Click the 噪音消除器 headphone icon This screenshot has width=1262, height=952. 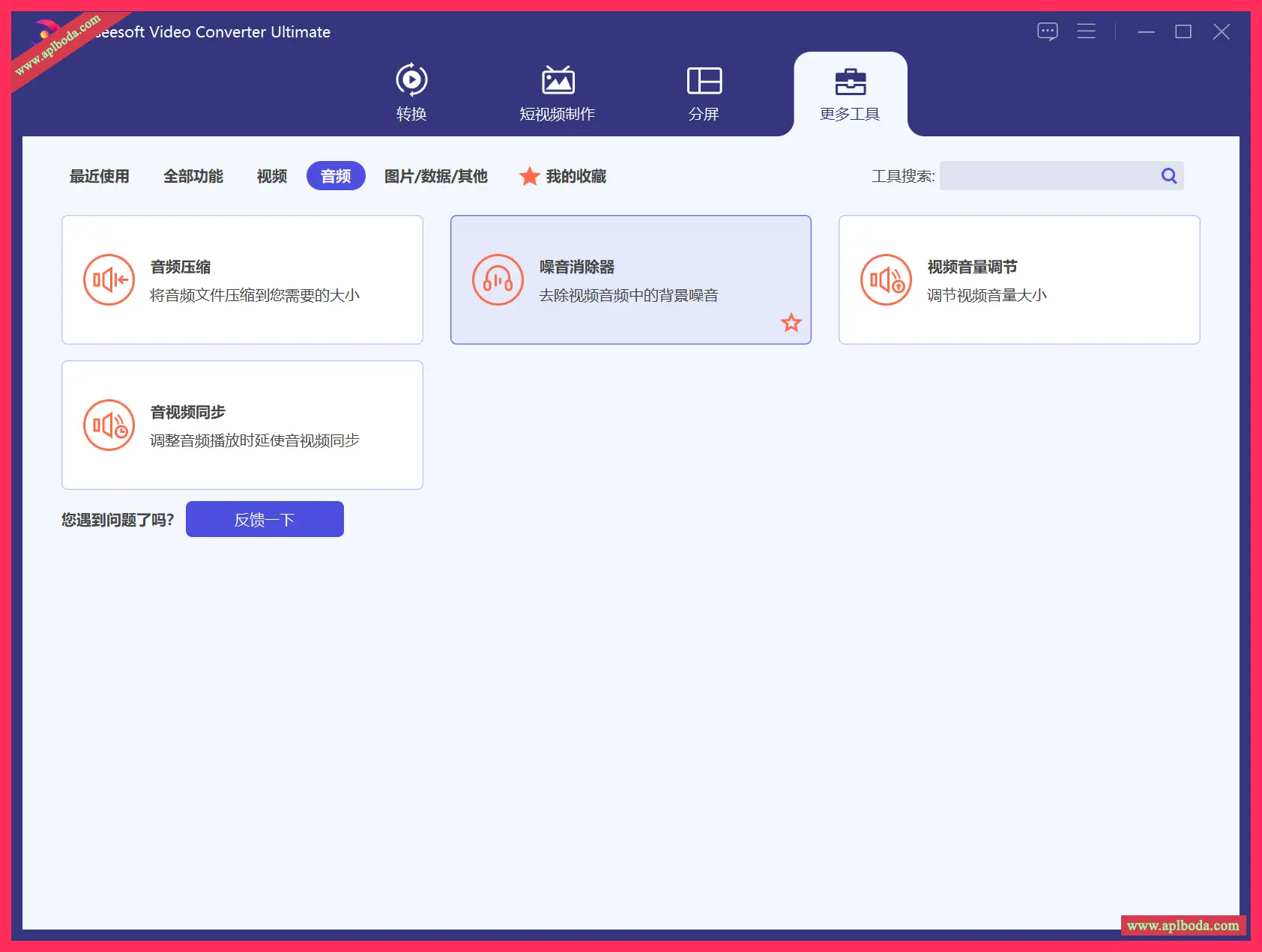[x=498, y=280]
